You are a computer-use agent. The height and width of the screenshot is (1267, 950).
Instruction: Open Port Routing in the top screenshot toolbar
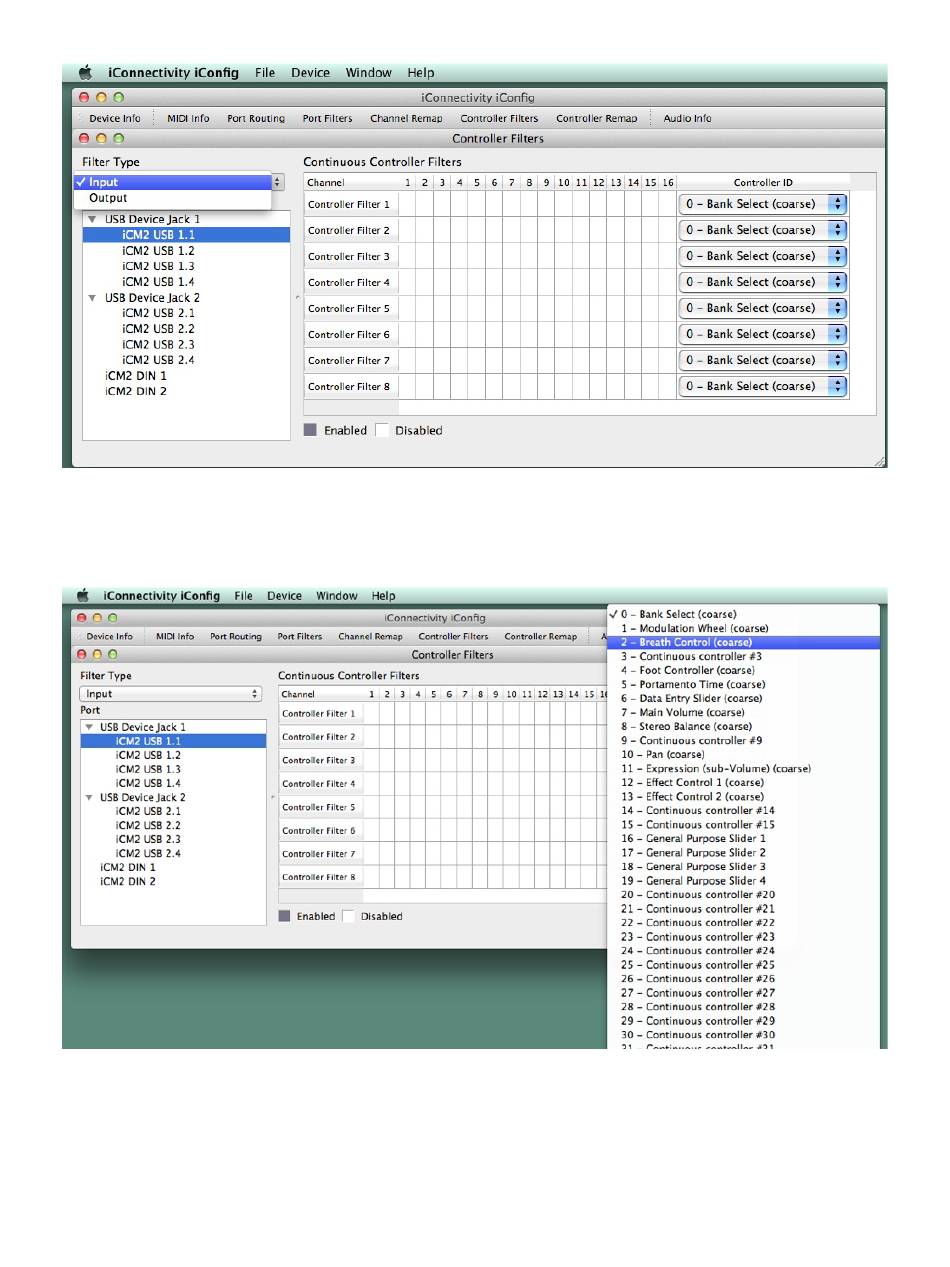point(256,118)
